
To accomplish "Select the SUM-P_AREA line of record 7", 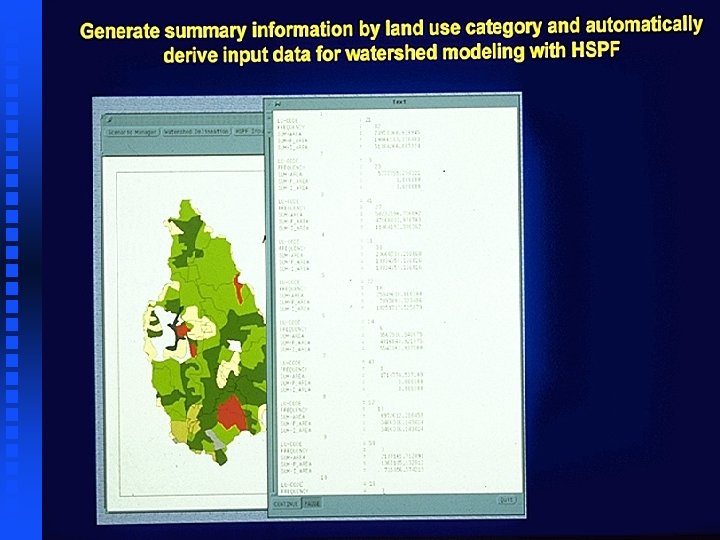I will coord(351,382).
